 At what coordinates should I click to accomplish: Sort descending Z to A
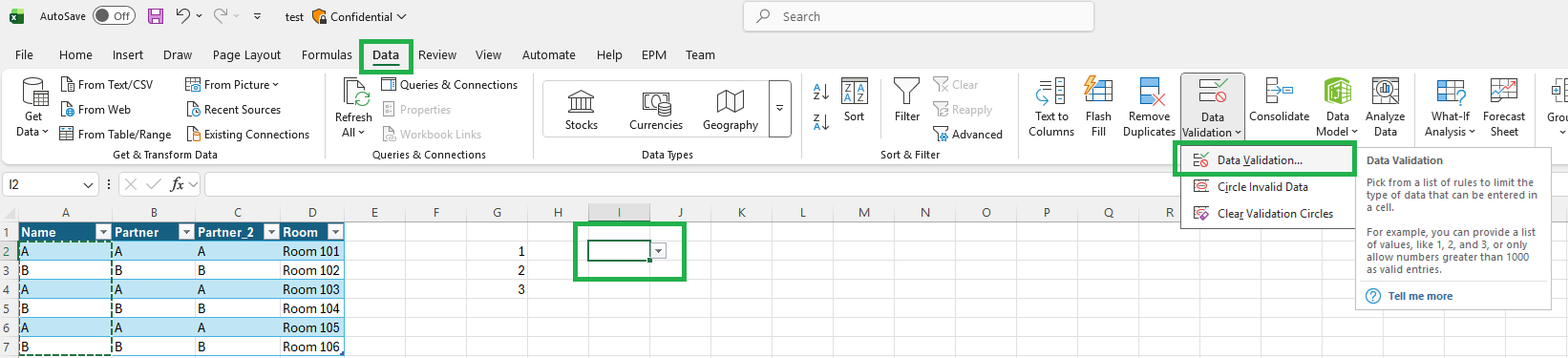820,122
